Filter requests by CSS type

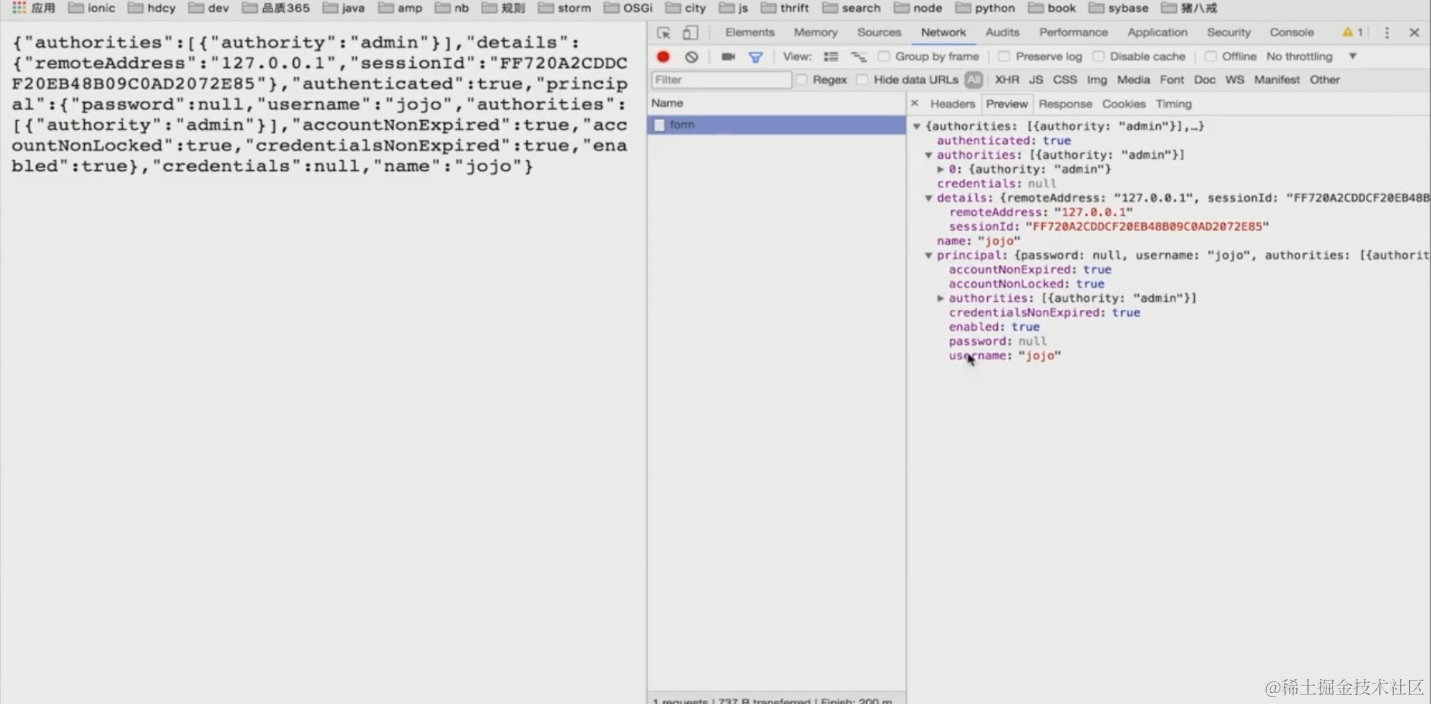[1065, 80]
